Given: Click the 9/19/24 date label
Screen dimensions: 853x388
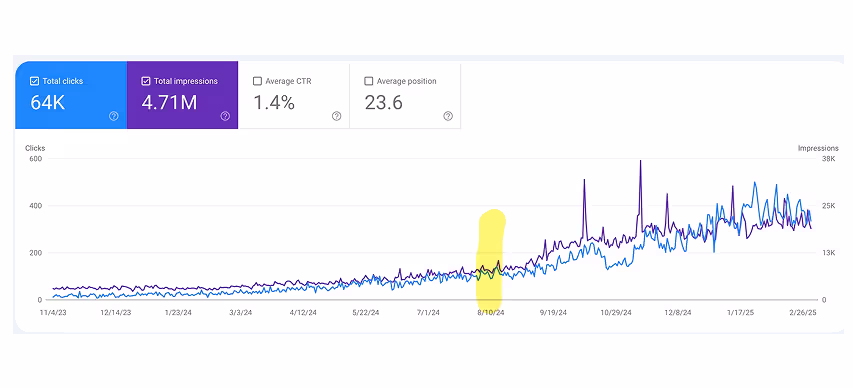Looking at the screenshot, I should click(x=553, y=313).
